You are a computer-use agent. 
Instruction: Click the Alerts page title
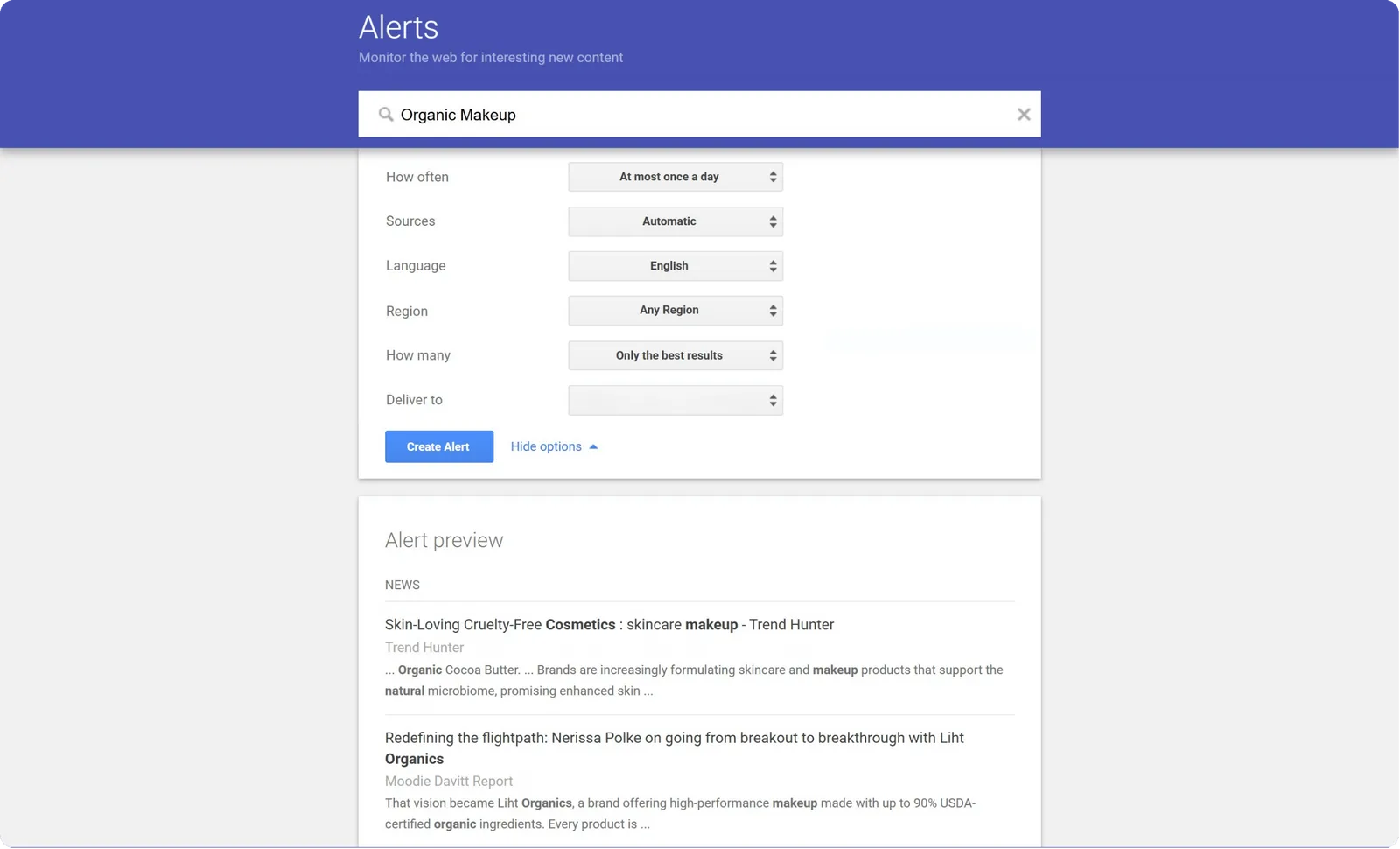398,27
